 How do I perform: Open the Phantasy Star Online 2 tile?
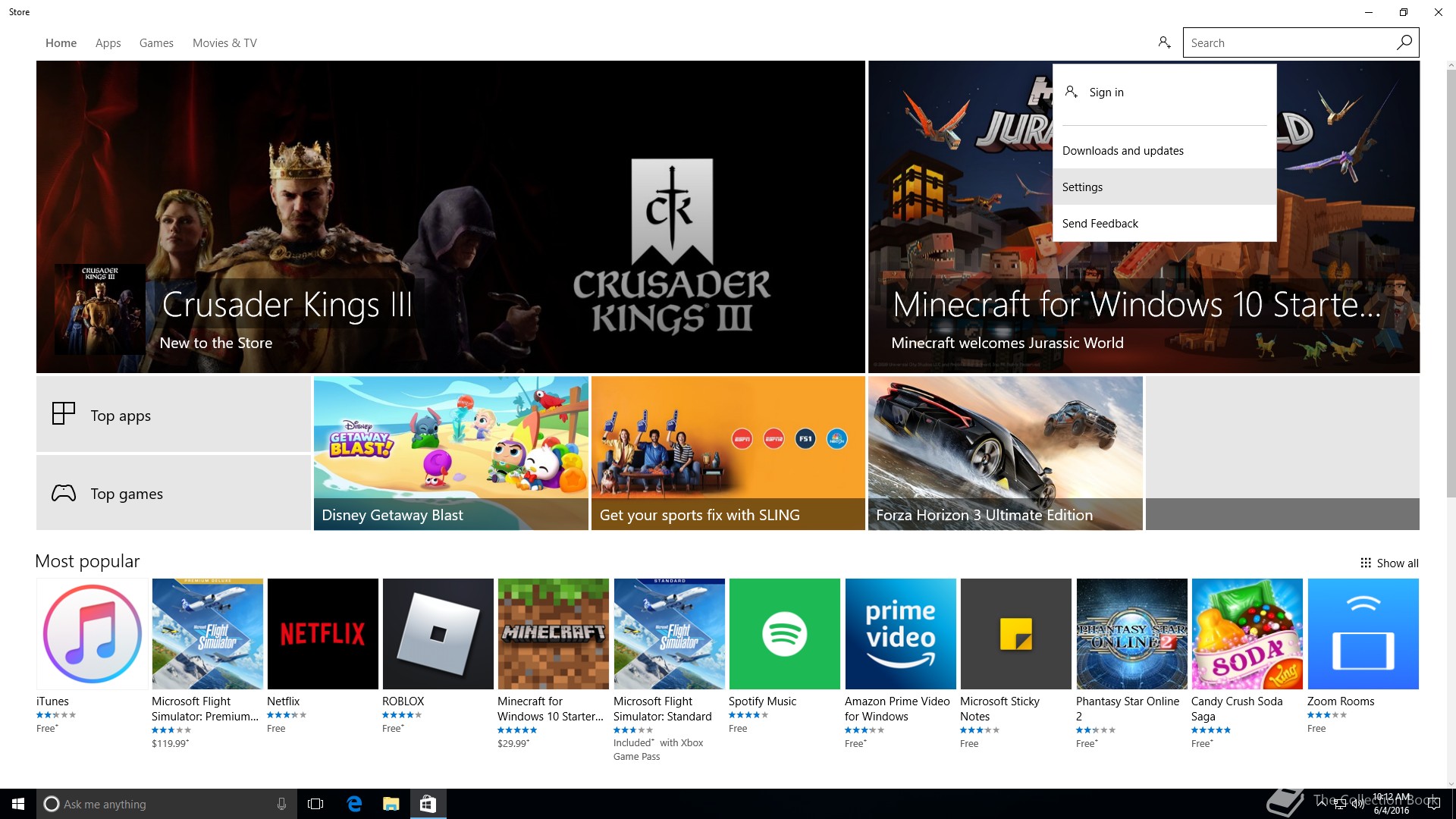tap(1131, 634)
